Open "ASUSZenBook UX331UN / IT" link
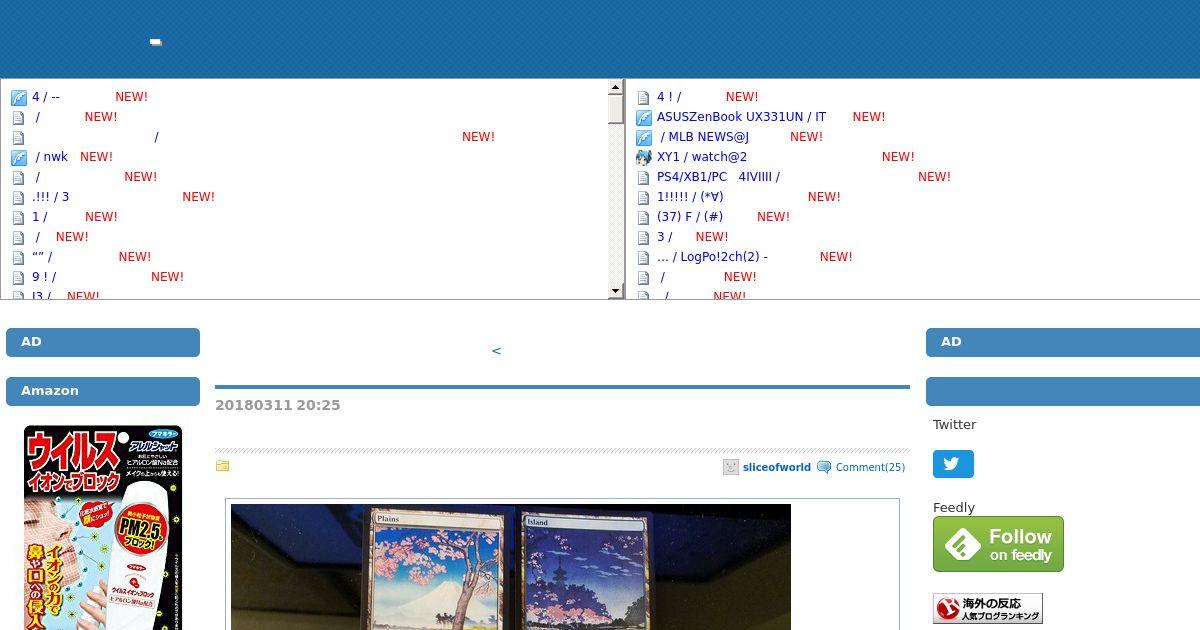1200x630 pixels. [x=741, y=117]
